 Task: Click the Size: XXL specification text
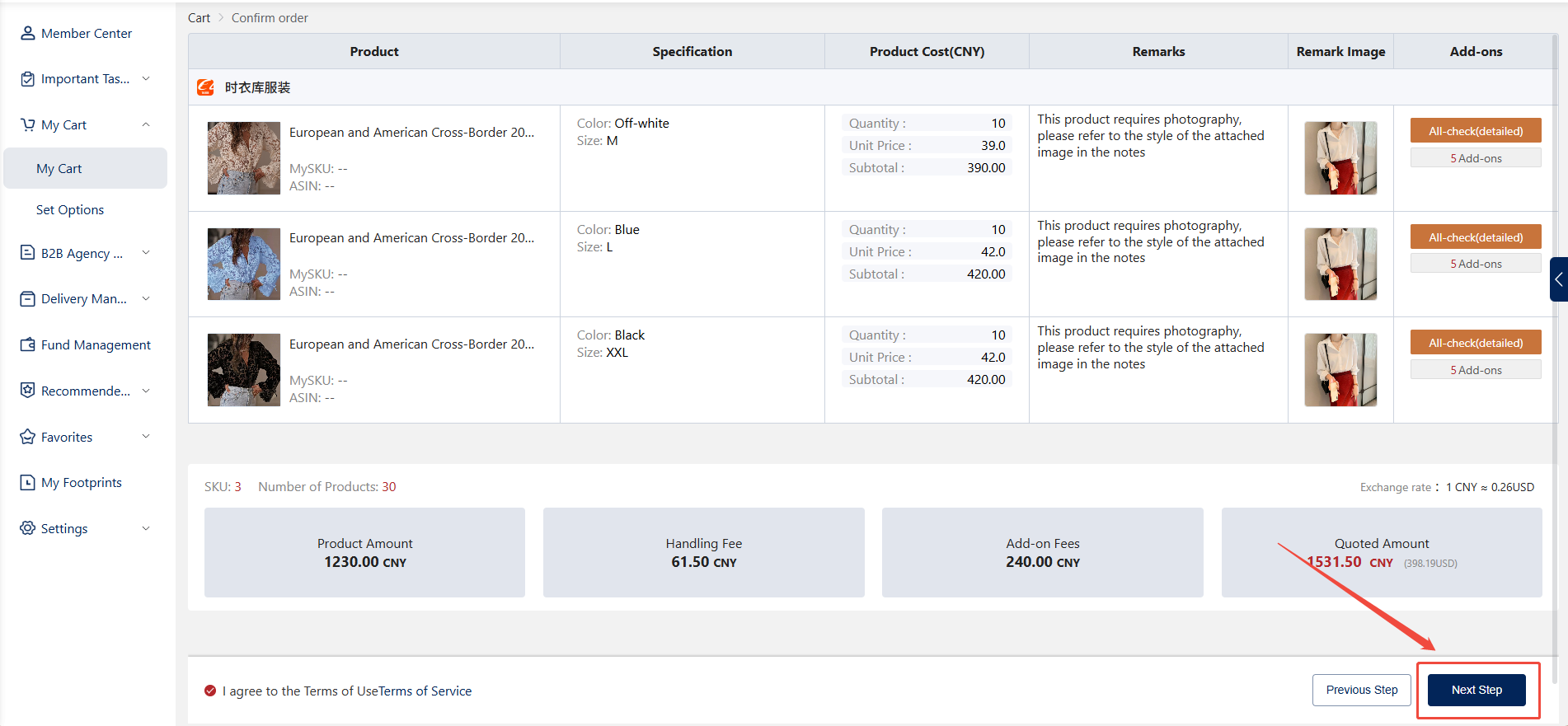click(x=602, y=353)
